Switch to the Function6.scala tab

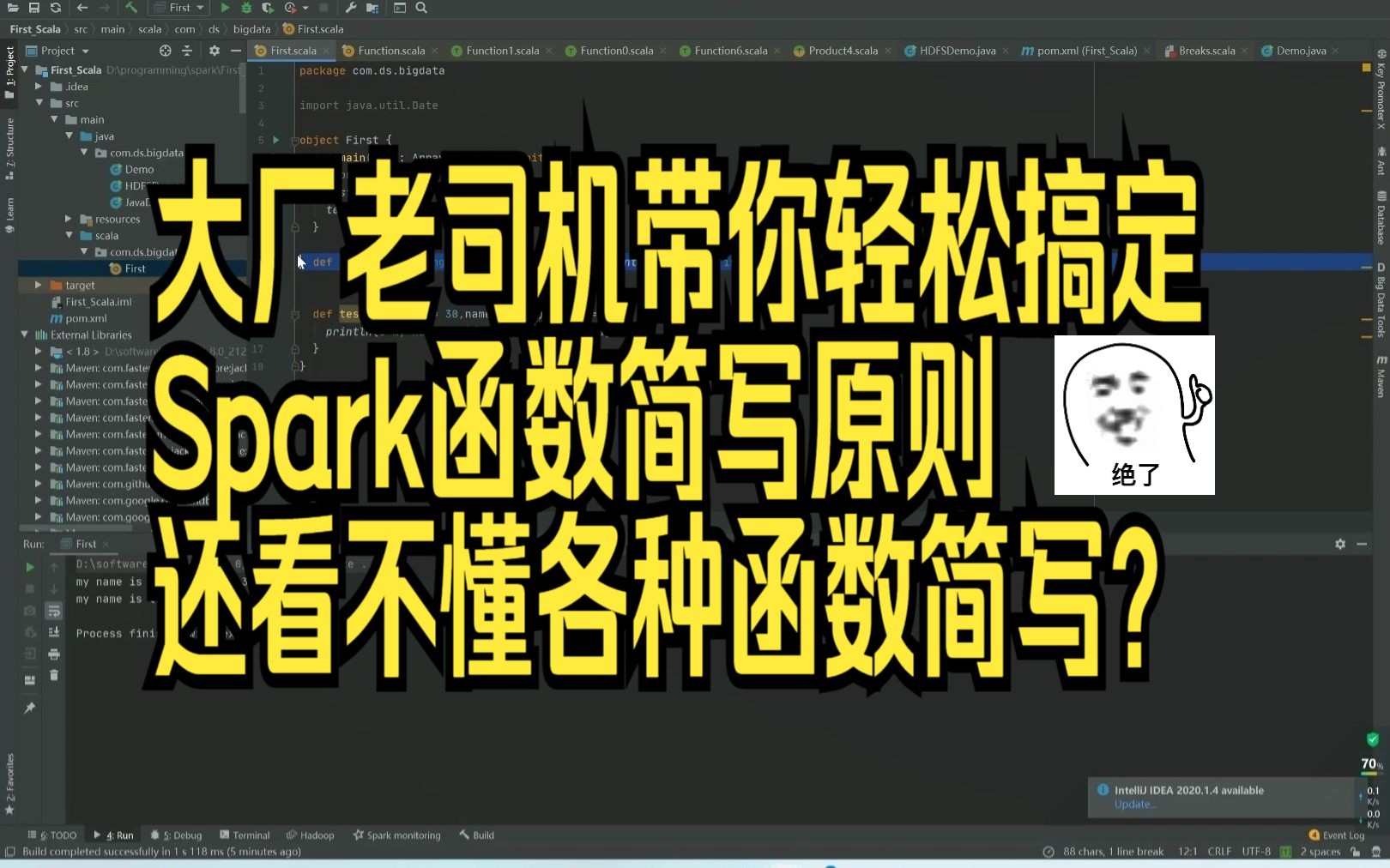[730, 51]
